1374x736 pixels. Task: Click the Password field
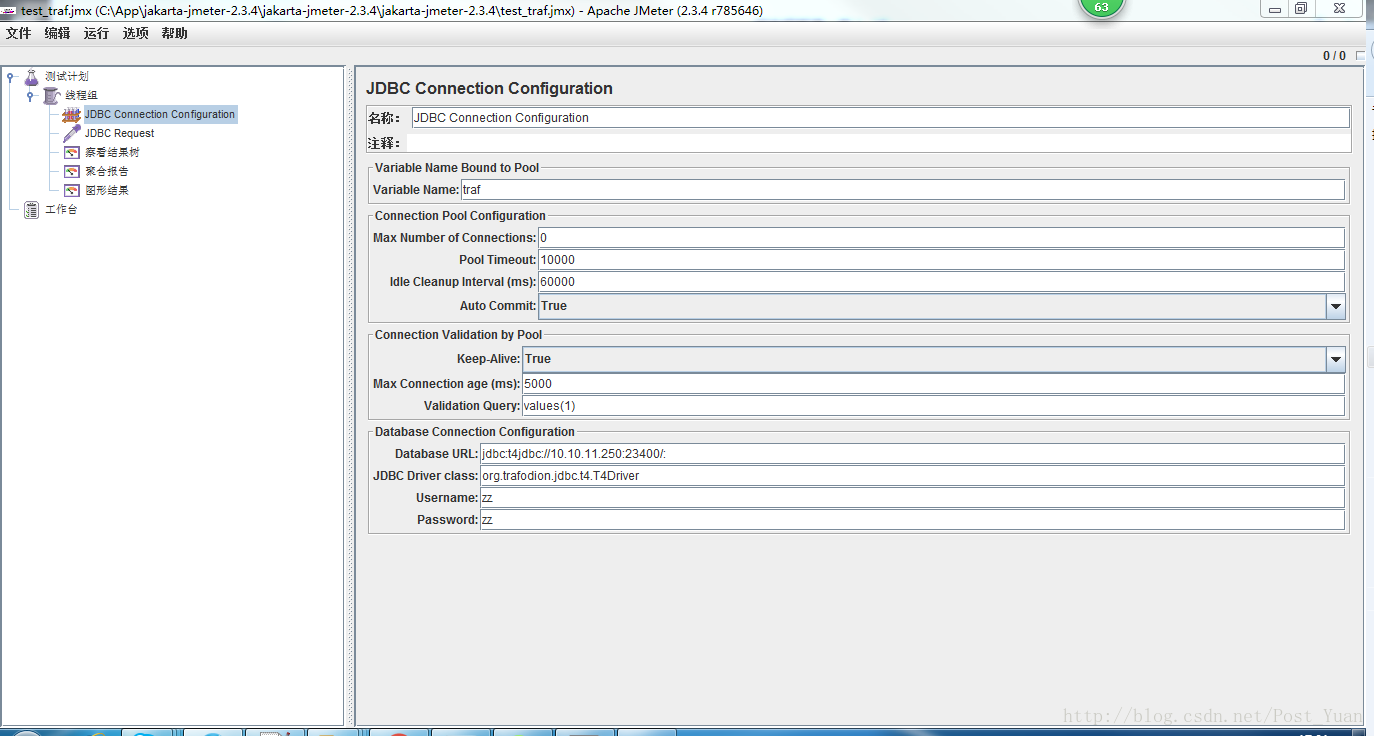click(x=912, y=520)
